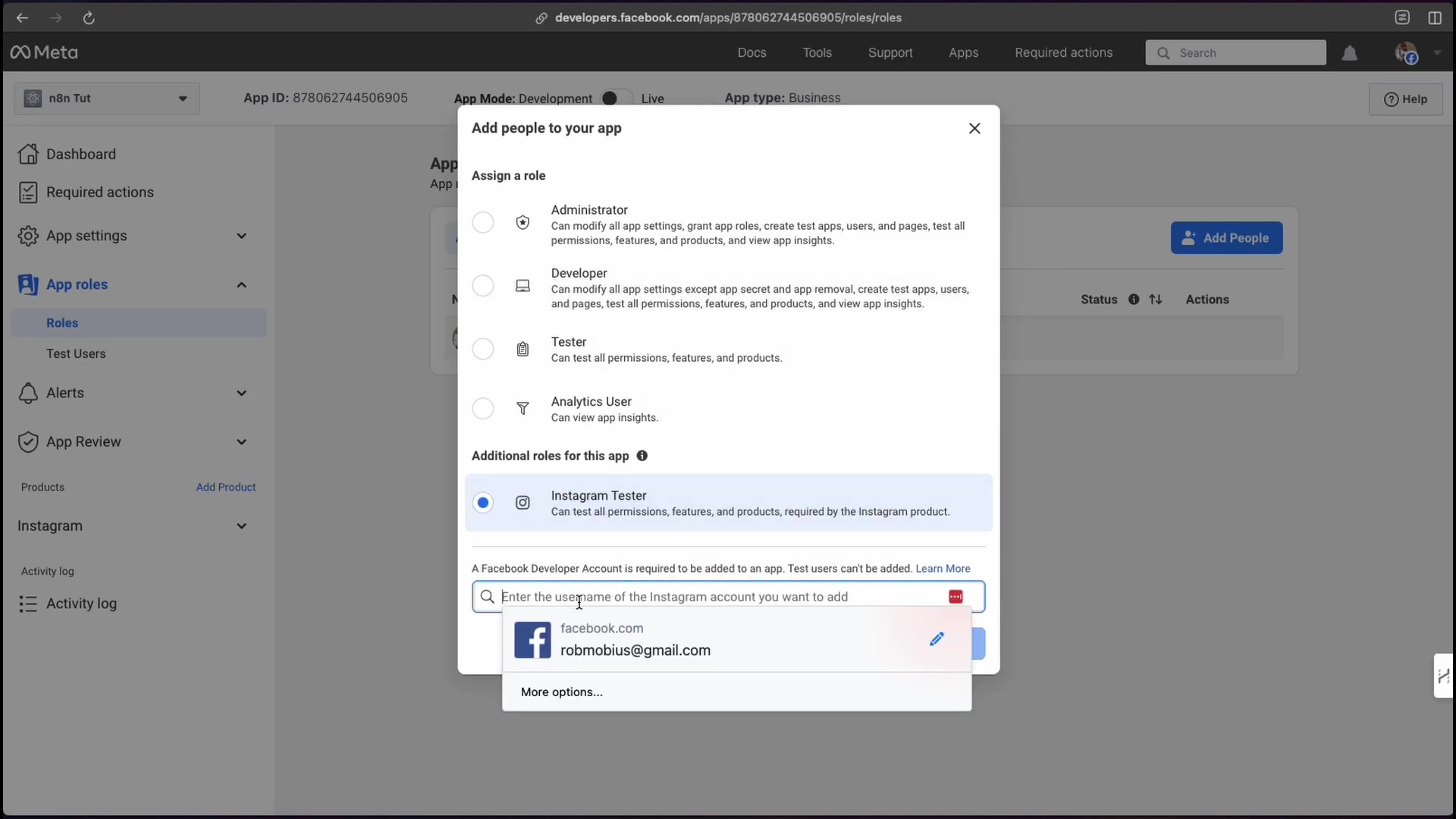Open the profile avatar menu
The width and height of the screenshot is (1456, 819).
1407,53
